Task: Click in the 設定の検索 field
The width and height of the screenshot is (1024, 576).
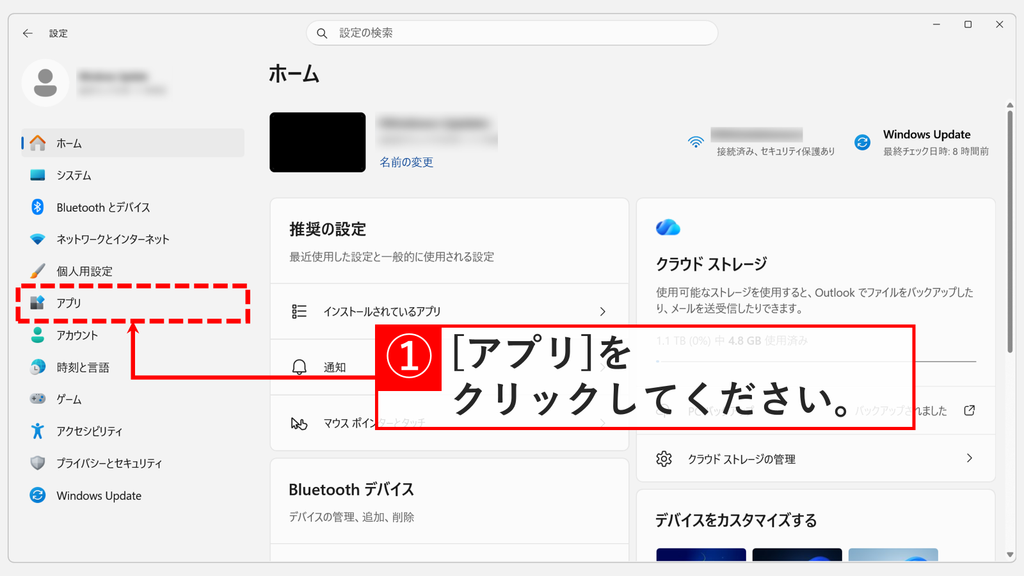Action: pyautogui.click(x=512, y=33)
